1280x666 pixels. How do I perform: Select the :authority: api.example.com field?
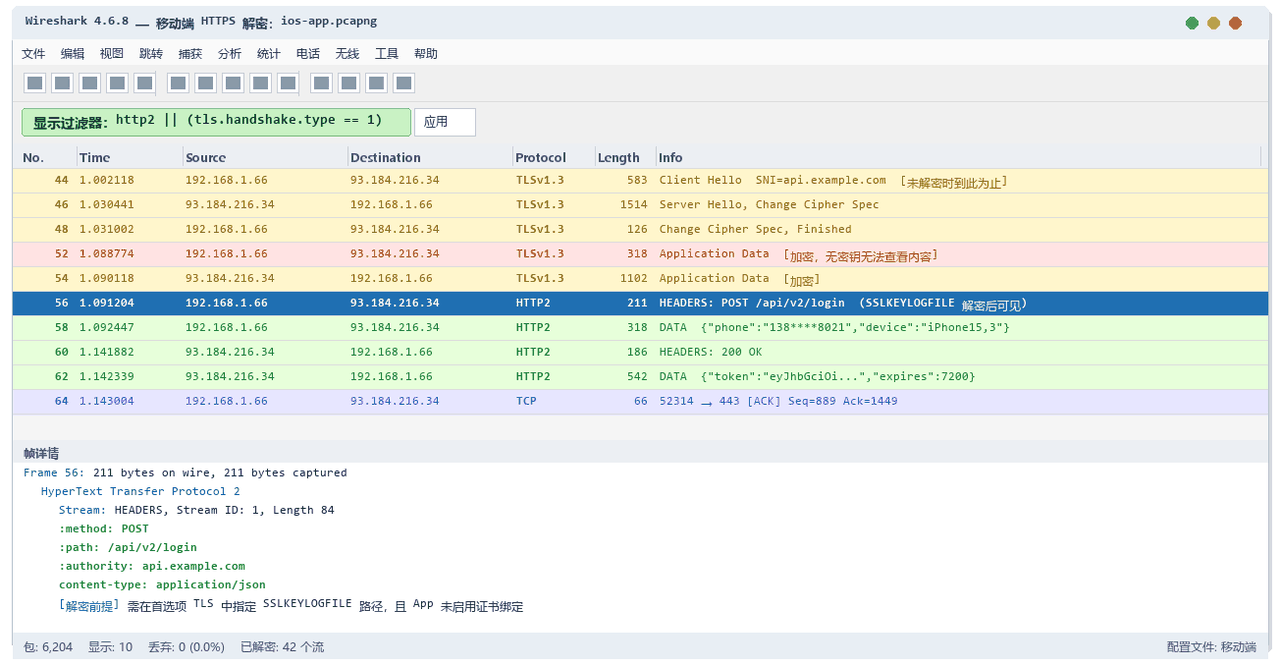coord(152,566)
